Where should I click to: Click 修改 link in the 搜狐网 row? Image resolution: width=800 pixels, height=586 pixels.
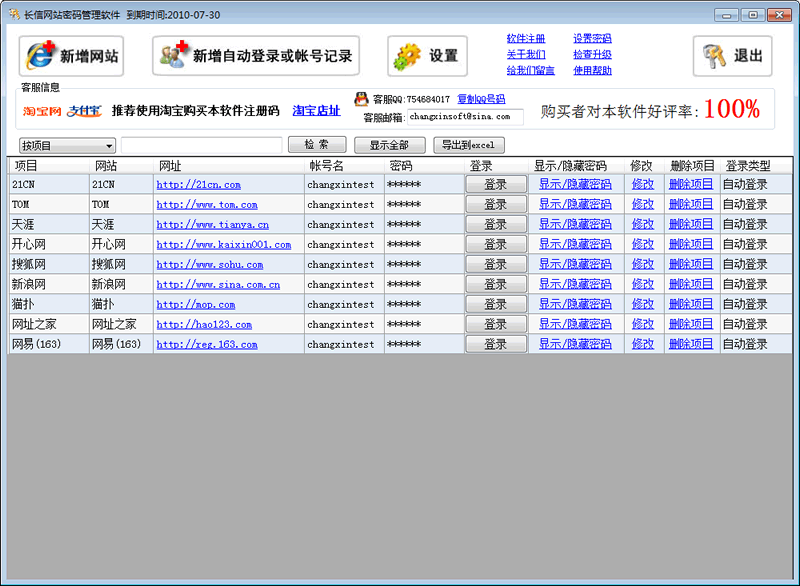tap(643, 264)
